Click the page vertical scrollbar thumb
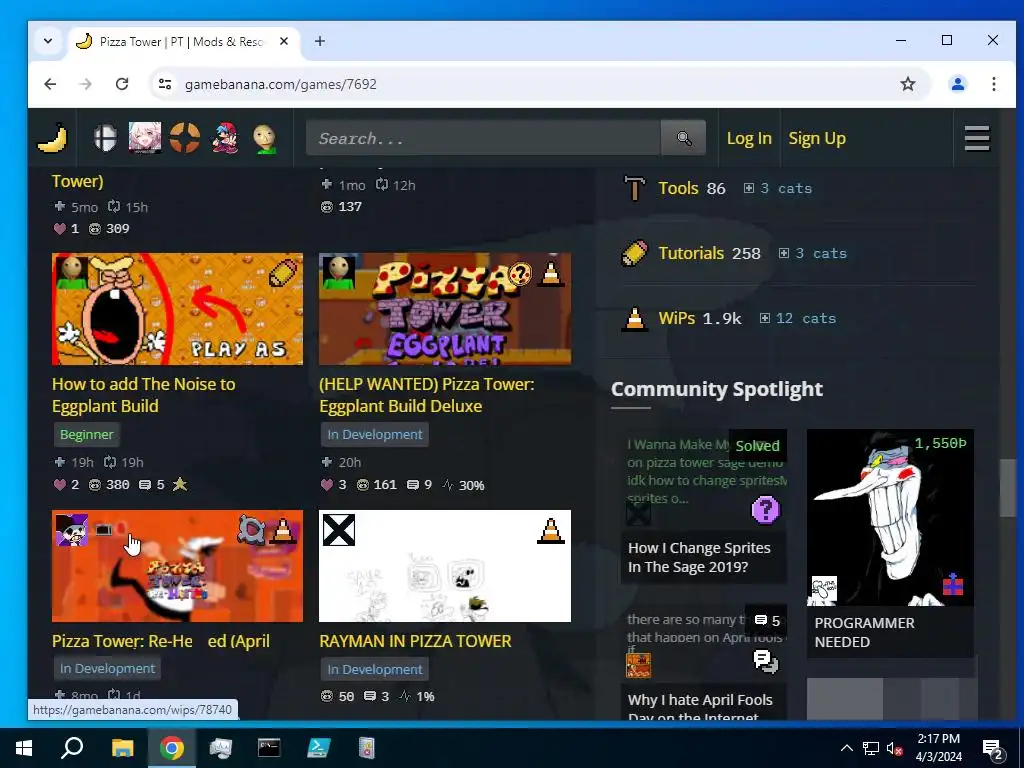The image size is (1024, 768). 1008,488
